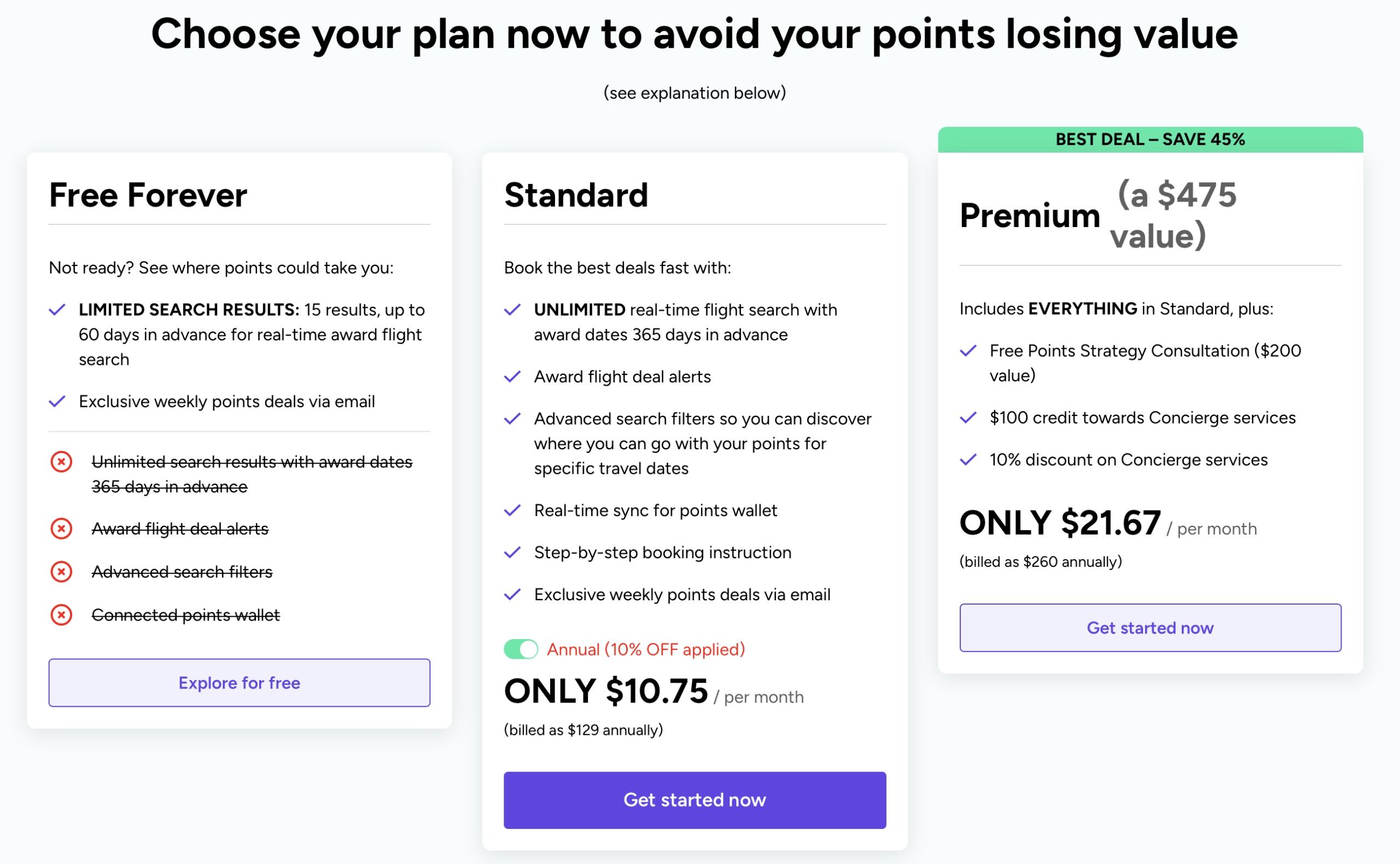Click the red X beside Unlimited search results

tap(61, 462)
